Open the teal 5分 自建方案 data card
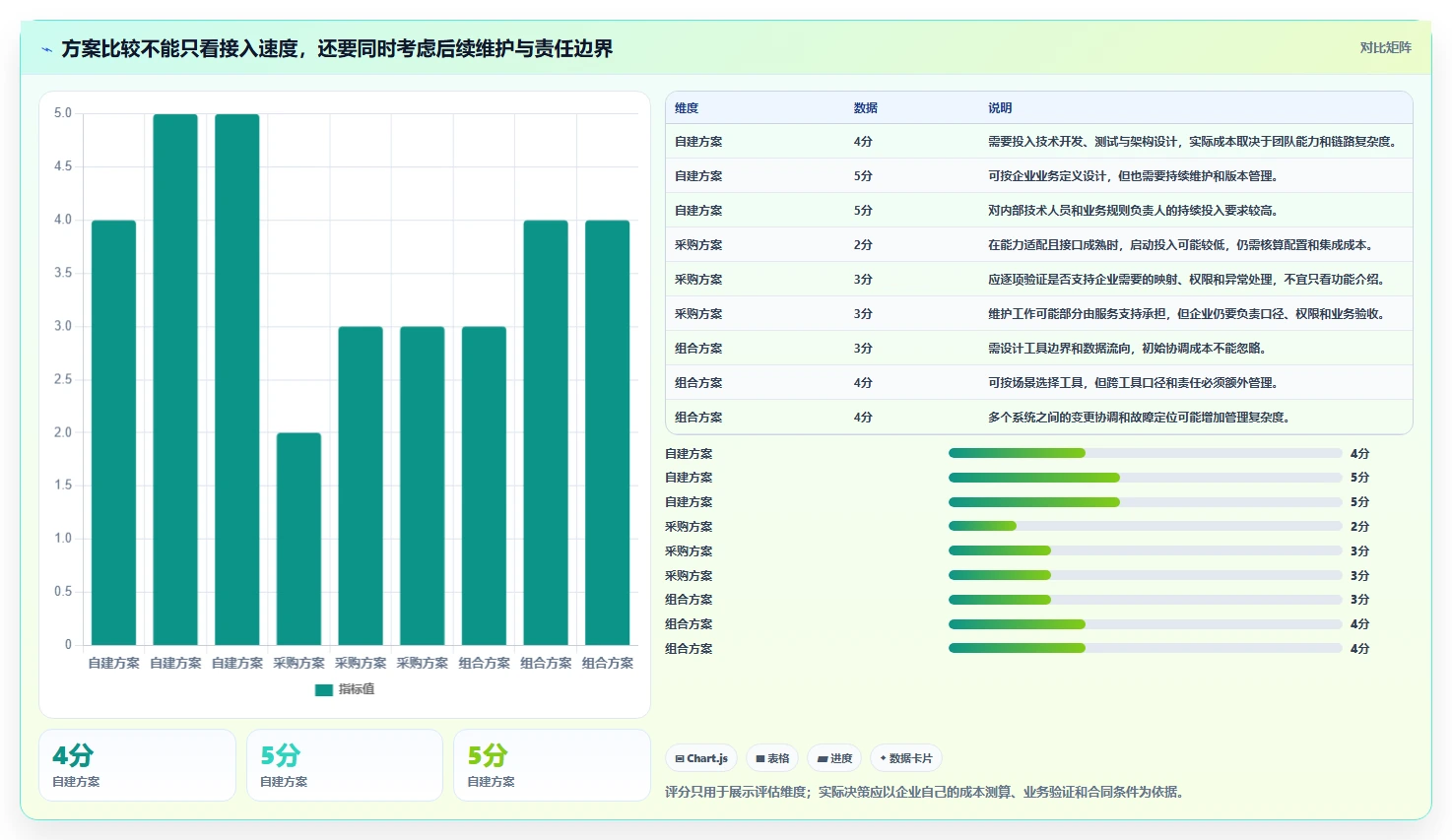 (345, 765)
